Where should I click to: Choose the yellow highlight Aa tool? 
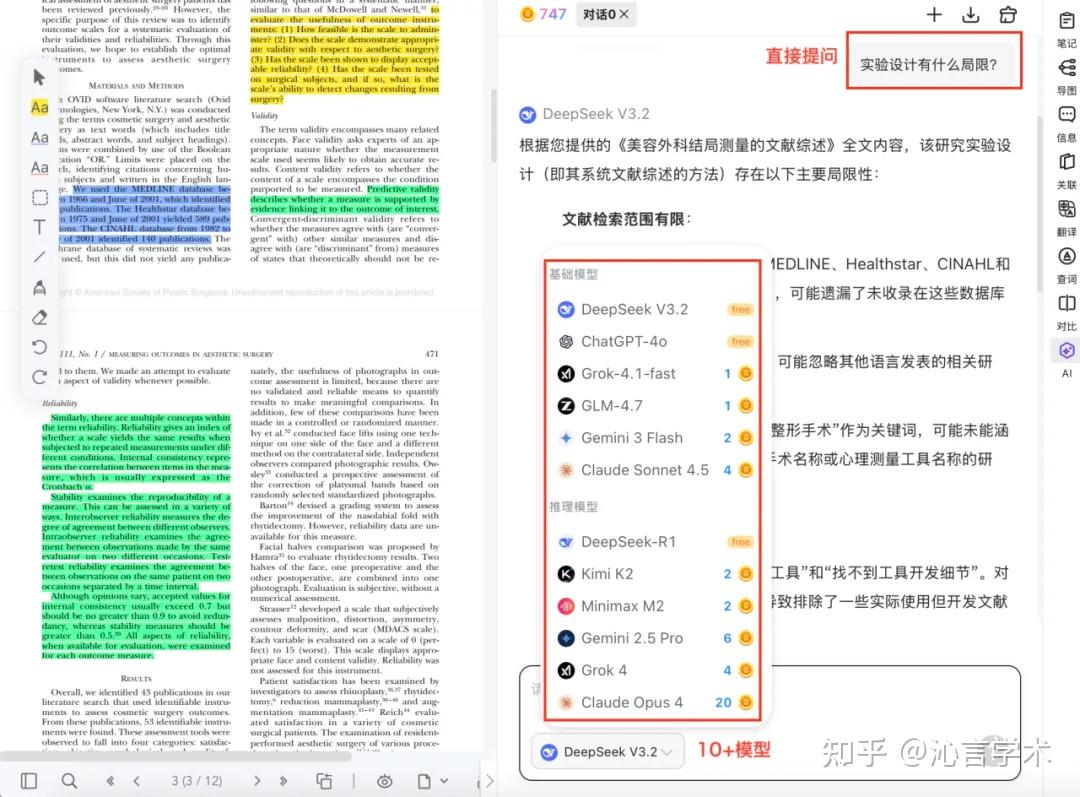[x=39, y=107]
